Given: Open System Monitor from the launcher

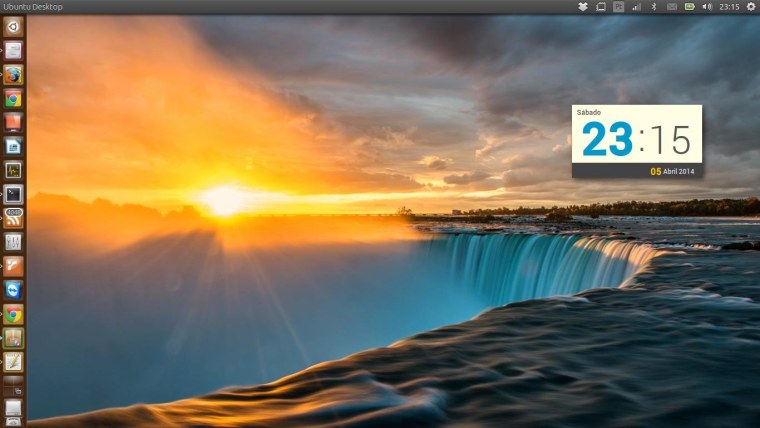Looking at the screenshot, I should (x=13, y=170).
